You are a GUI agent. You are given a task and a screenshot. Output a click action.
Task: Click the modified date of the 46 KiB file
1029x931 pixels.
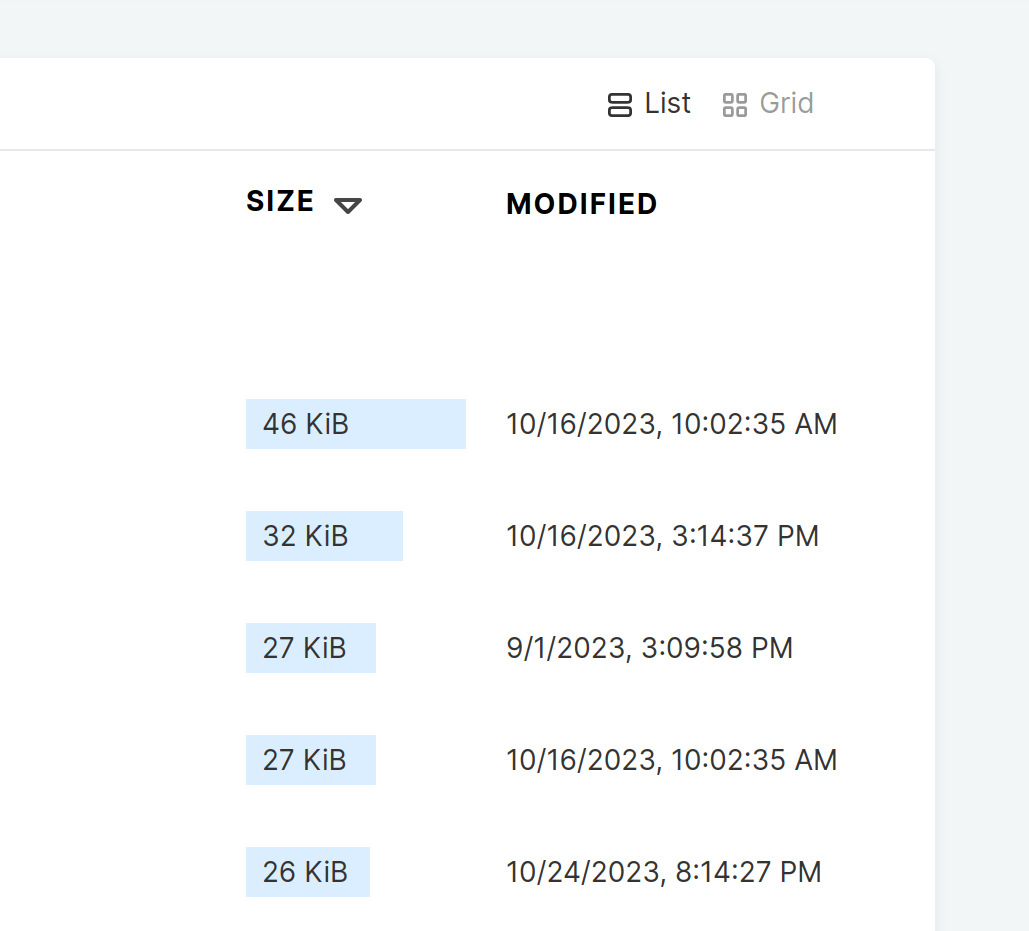pyautogui.click(x=672, y=424)
